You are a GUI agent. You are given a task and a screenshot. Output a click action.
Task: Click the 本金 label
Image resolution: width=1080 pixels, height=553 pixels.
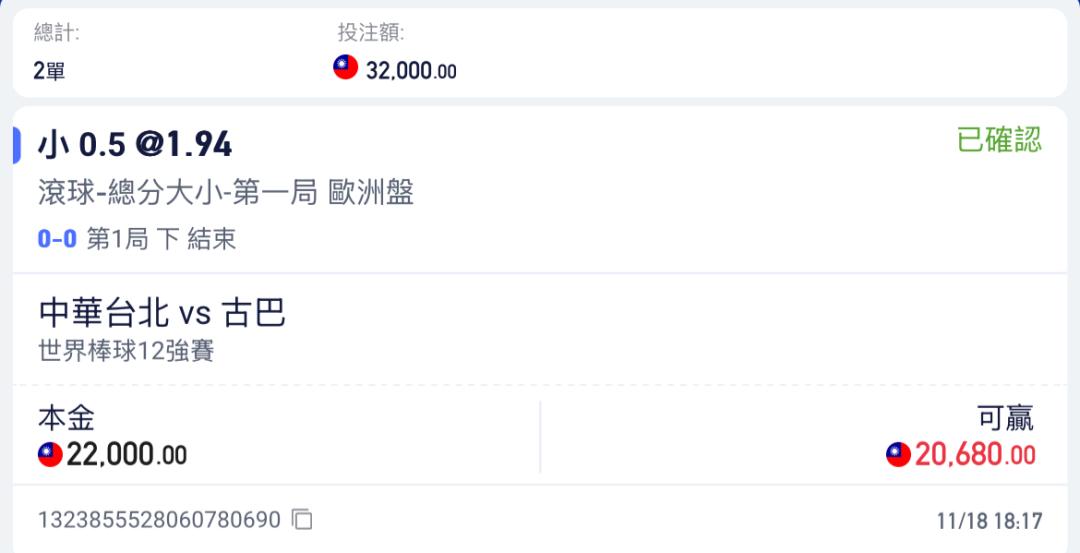click(x=66, y=418)
